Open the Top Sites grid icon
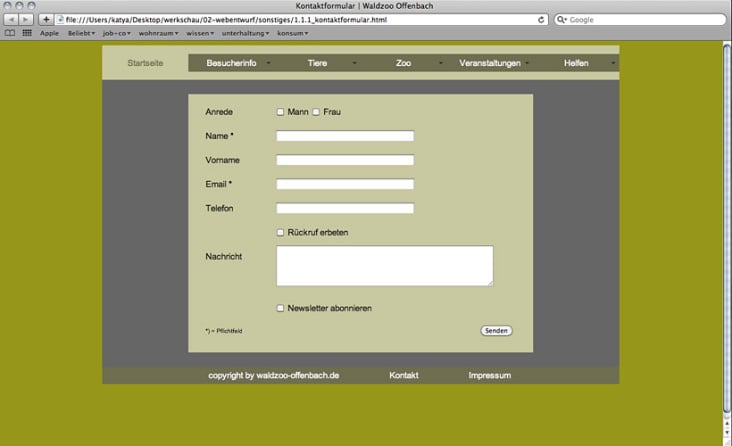 27,33
